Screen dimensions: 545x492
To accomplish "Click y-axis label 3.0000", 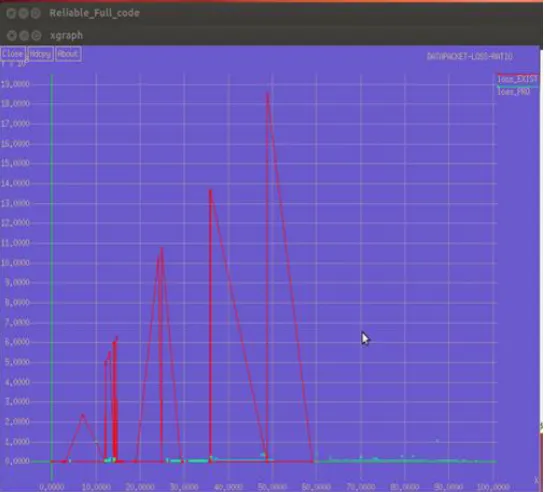I will click(x=17, y=402).
